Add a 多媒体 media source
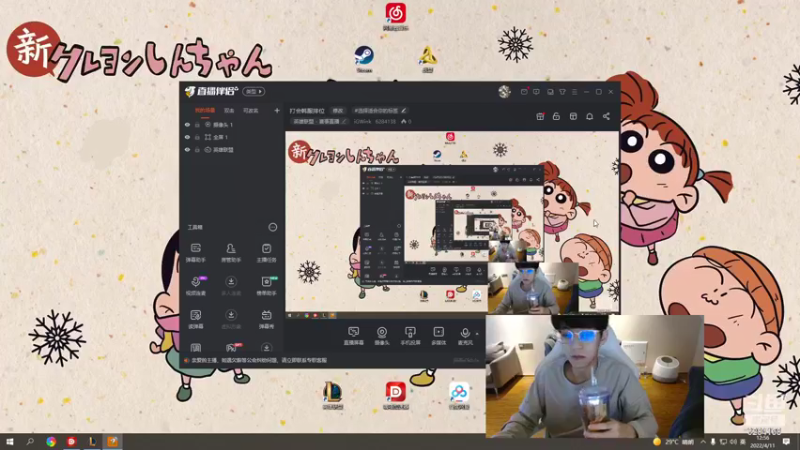The width and height of the screenshot is (800, 450). click(x=439, y=336)
